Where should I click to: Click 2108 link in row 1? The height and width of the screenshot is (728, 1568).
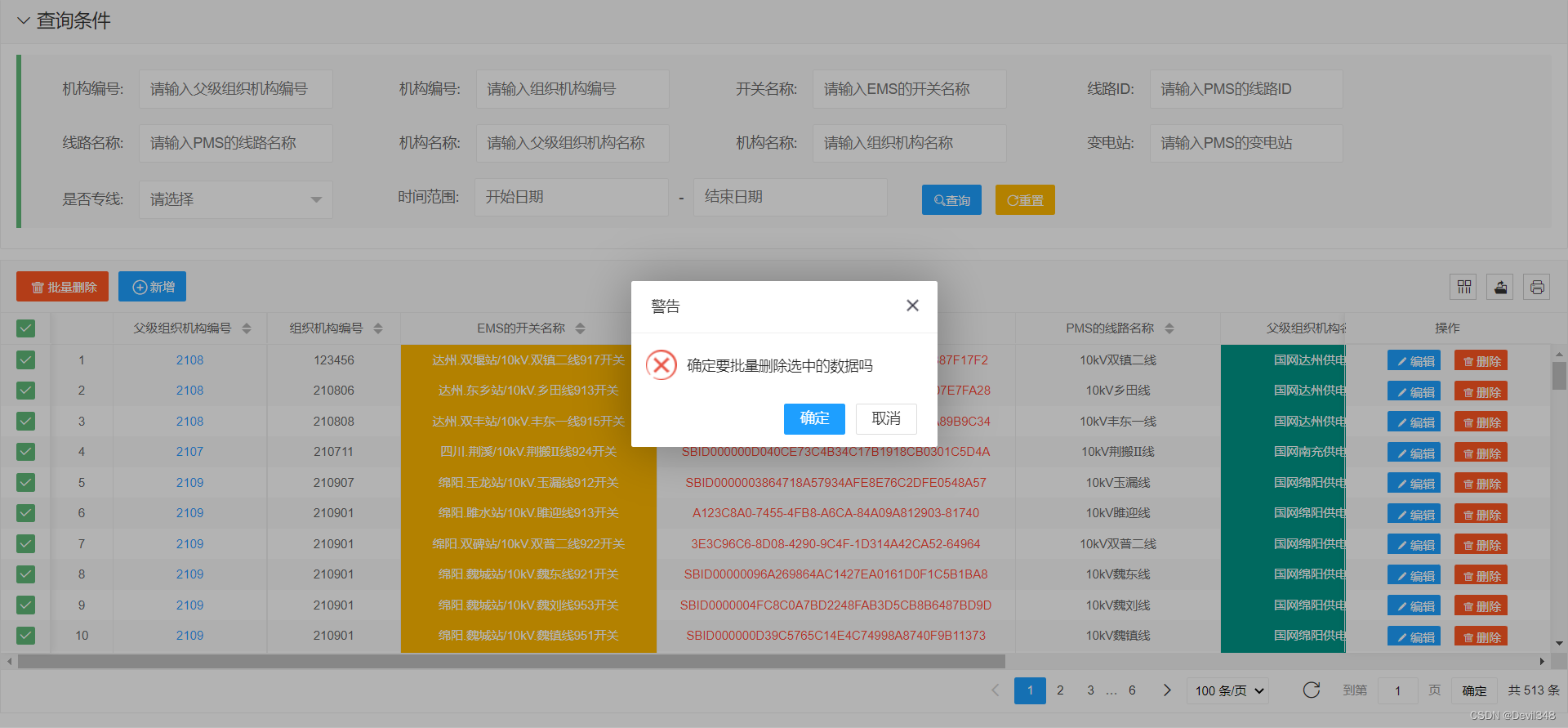pos(189,360)
